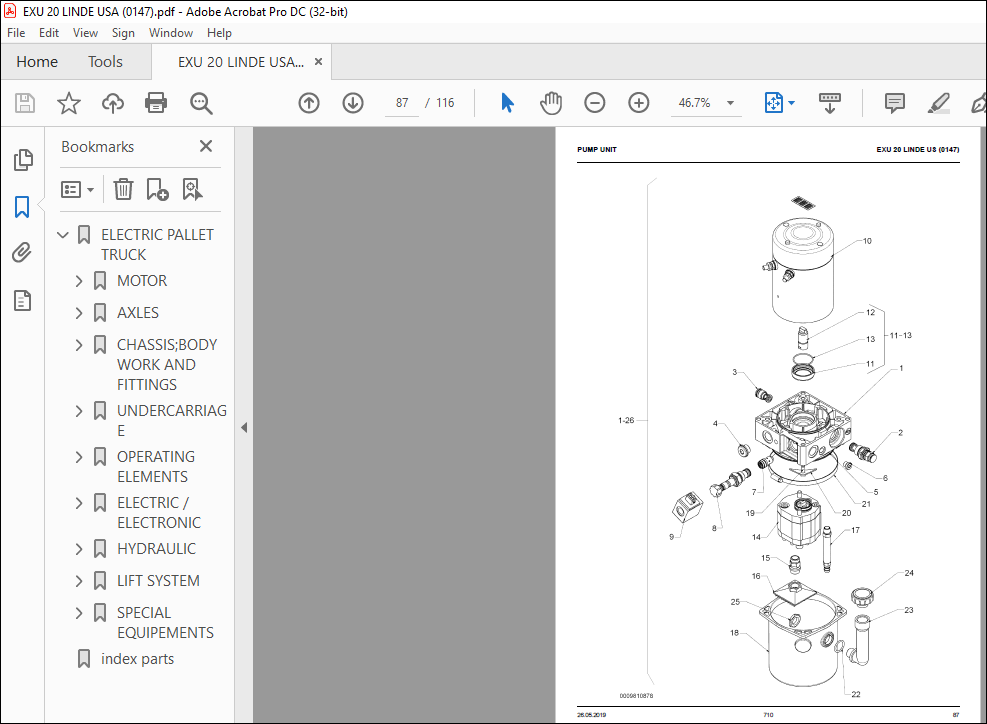Screen dimensions: 987x724
Task: Activate the Hand pan tool
Action: point(551,103)
